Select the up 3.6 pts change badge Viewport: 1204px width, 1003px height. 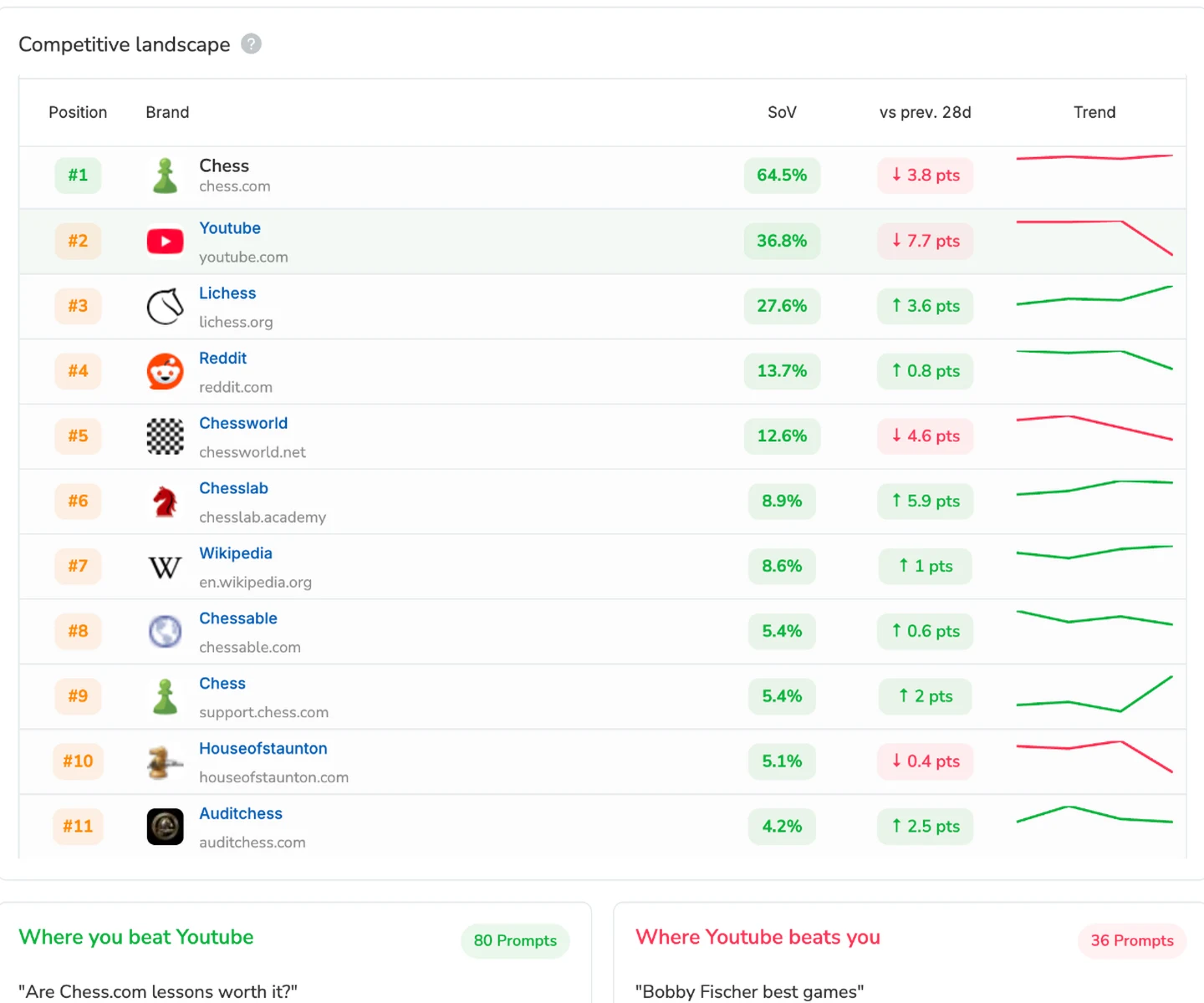coord(926,306)
